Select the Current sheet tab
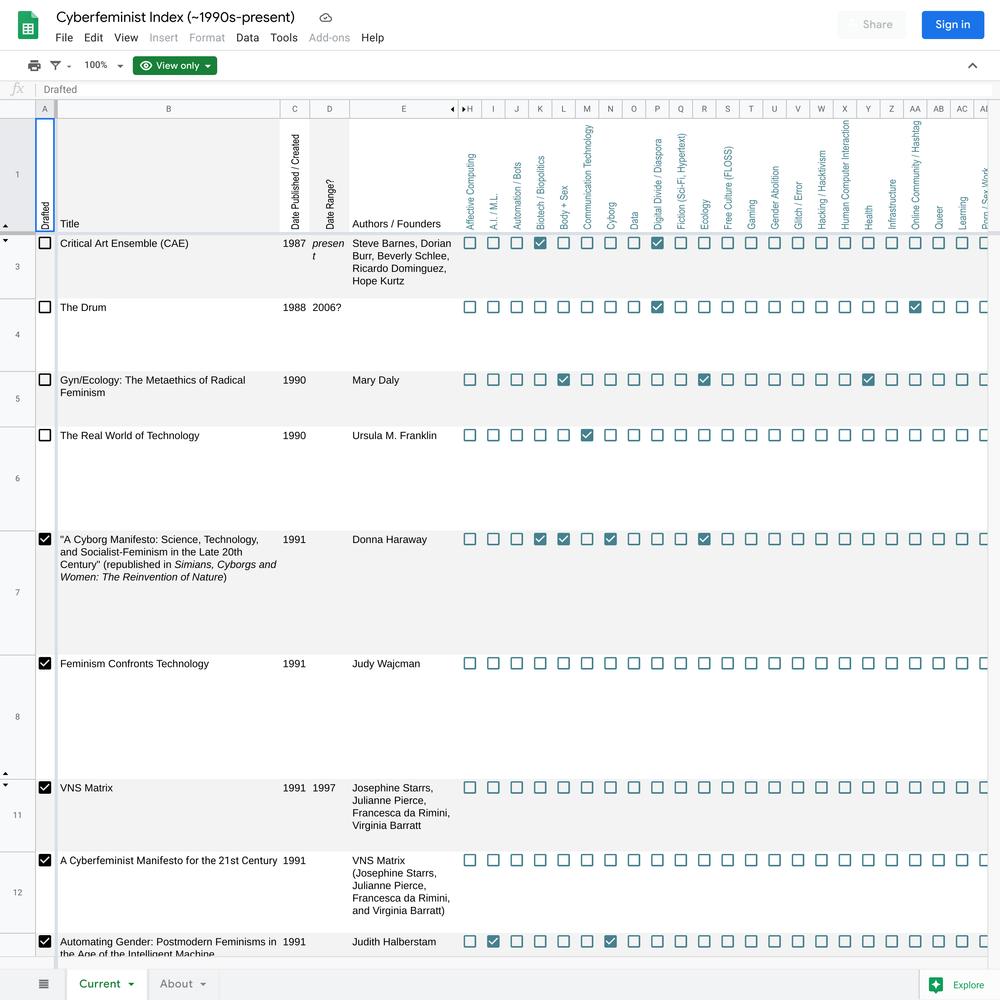This screenshot has height=1000, width=1000. (x=107, y=984)
